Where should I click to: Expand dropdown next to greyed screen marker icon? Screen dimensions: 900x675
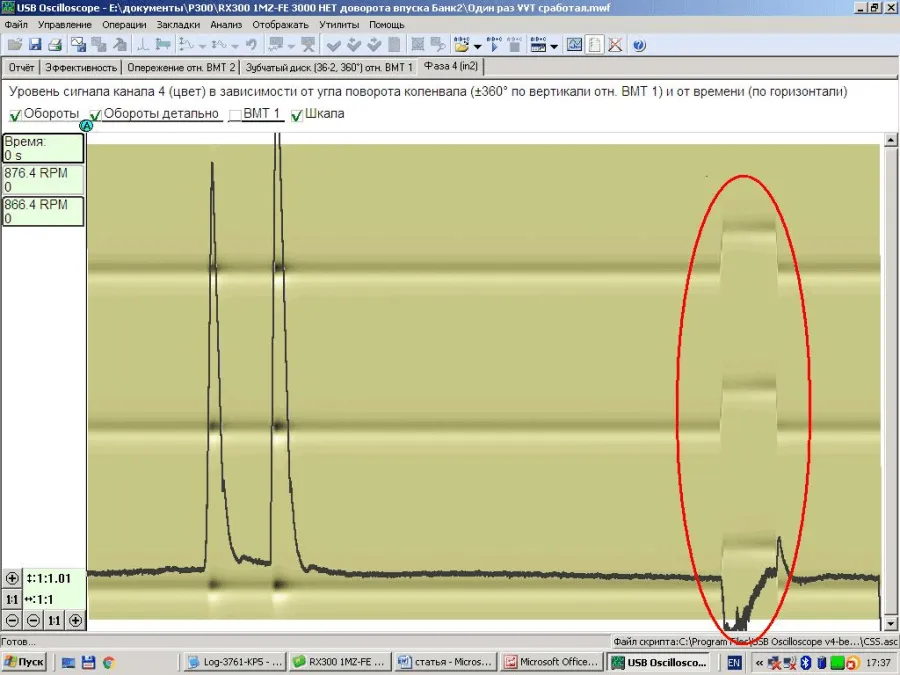point(291,46)
